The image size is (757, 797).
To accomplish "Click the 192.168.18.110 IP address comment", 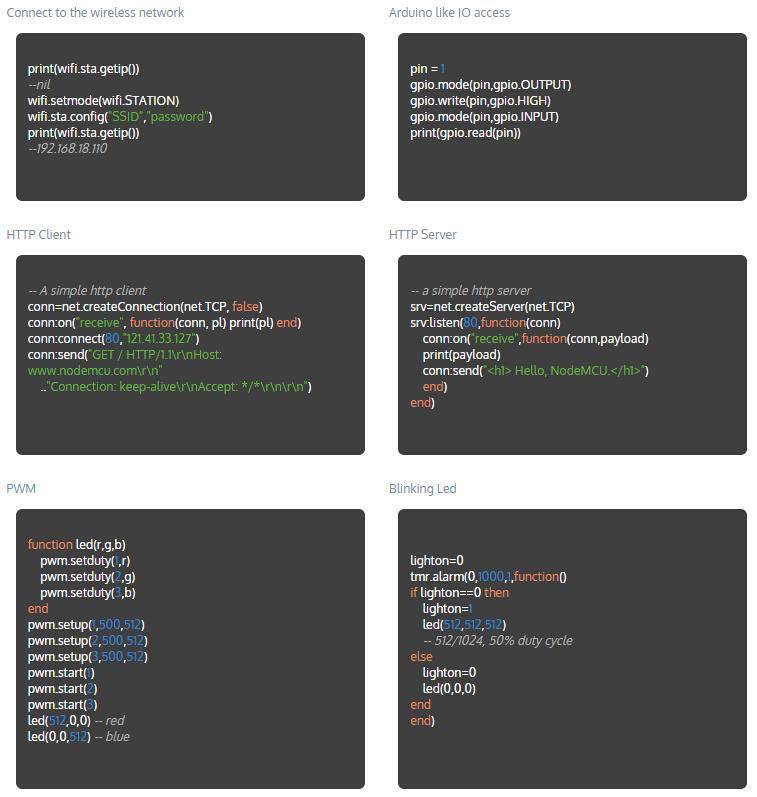I will 68,149.
